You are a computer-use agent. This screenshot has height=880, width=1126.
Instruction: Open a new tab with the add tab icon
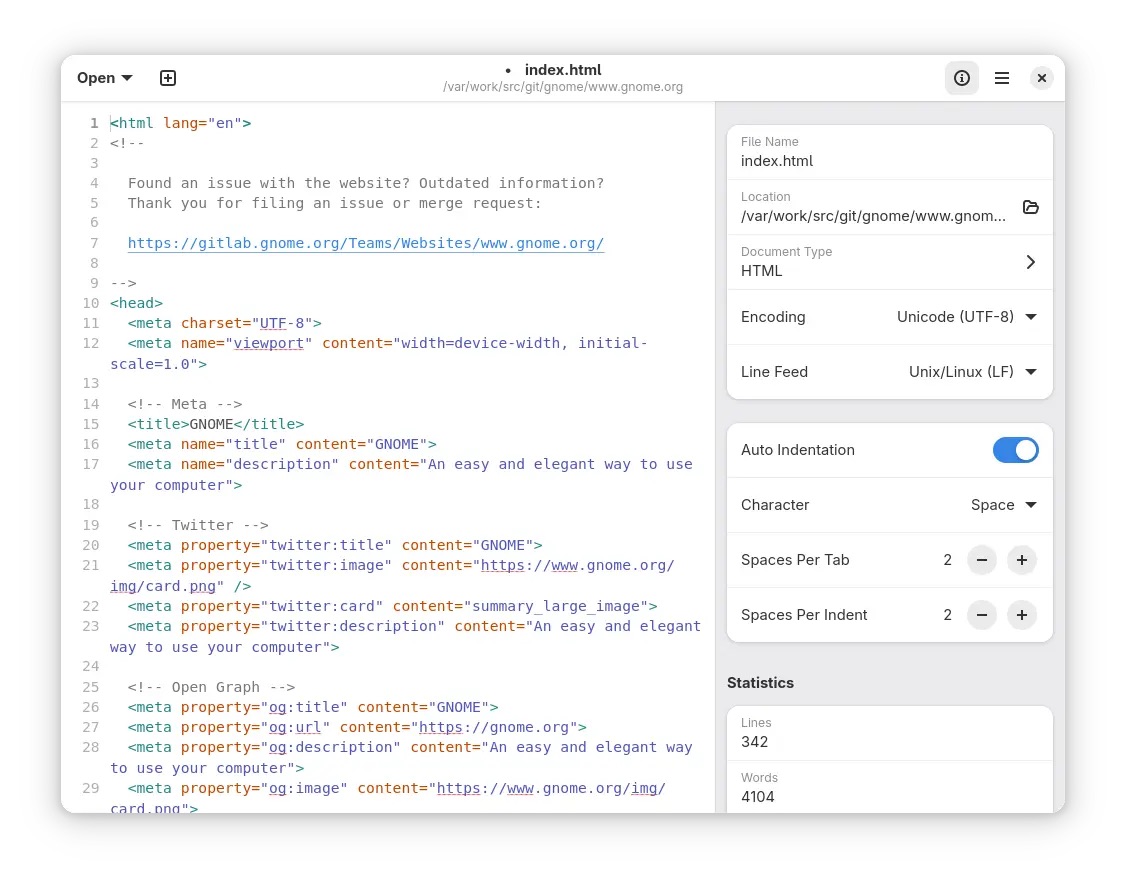(168, 78)
